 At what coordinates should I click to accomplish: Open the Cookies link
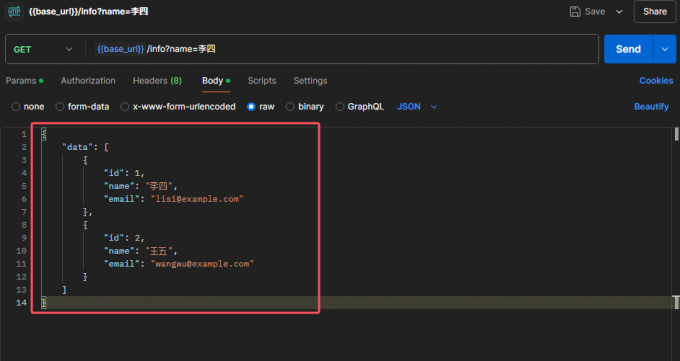tap(656, 81)
